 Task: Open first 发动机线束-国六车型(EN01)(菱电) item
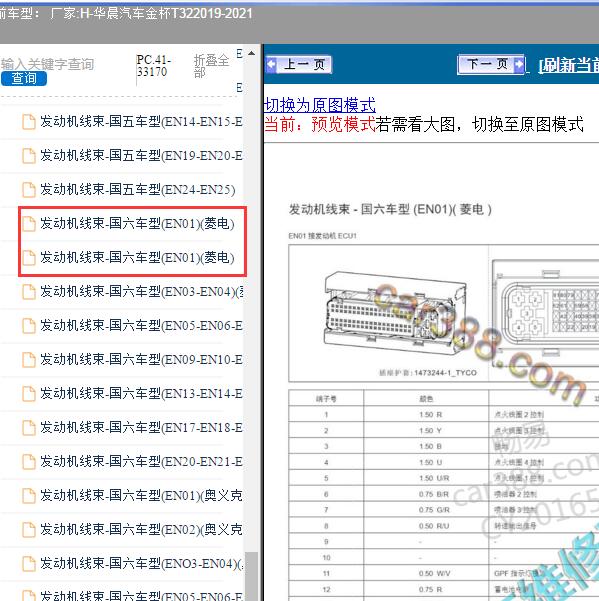(x=137, y=223)
